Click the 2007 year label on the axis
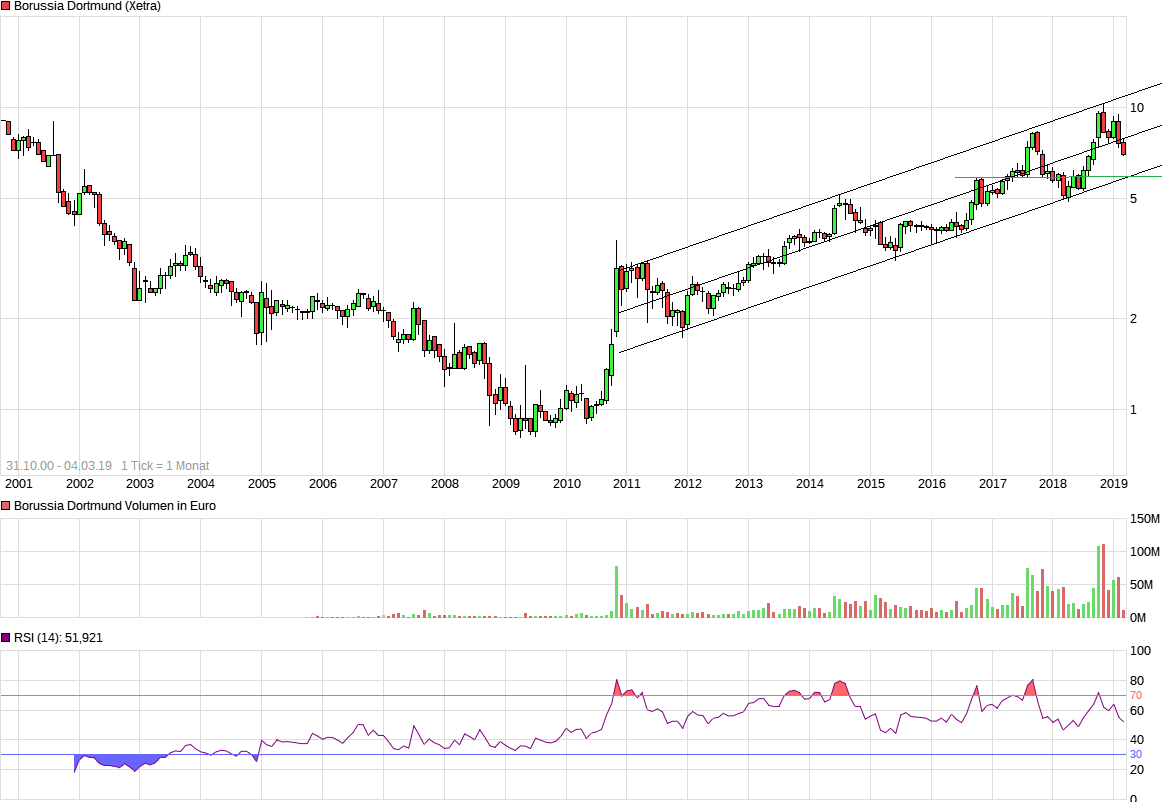 [384, 484]
